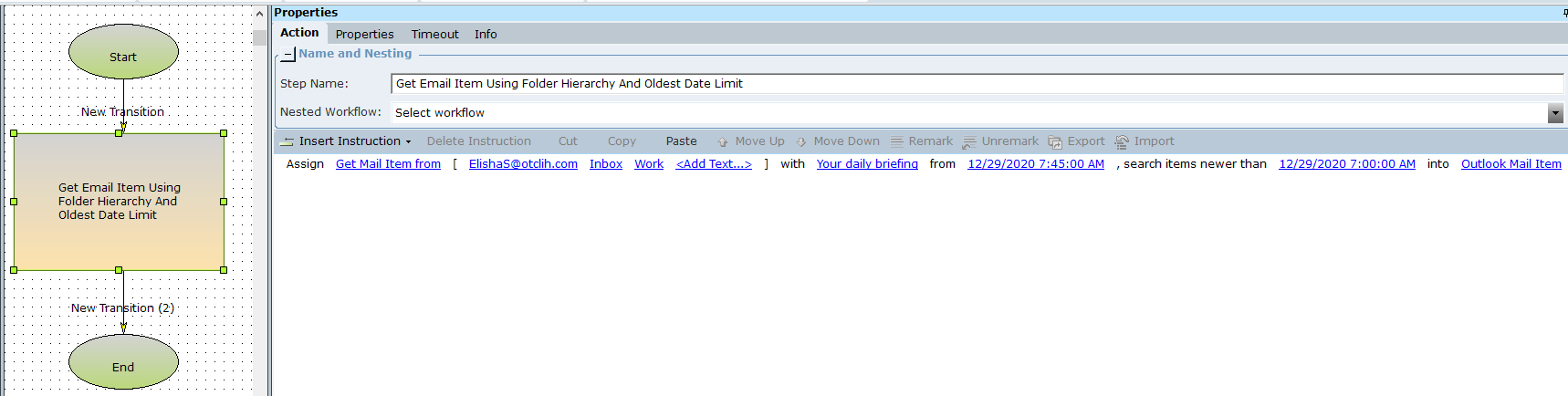Click the Export icon in toolbar
Image resolution: width=1568 pixels, height=396 pixels.
(x=1055, y=142)
